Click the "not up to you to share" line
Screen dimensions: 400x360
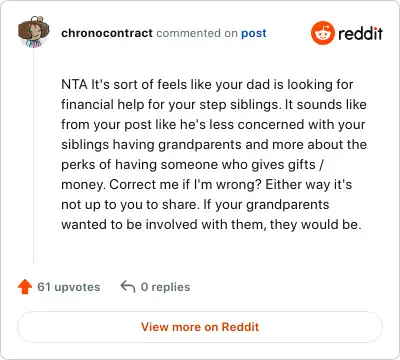point(195,204)
